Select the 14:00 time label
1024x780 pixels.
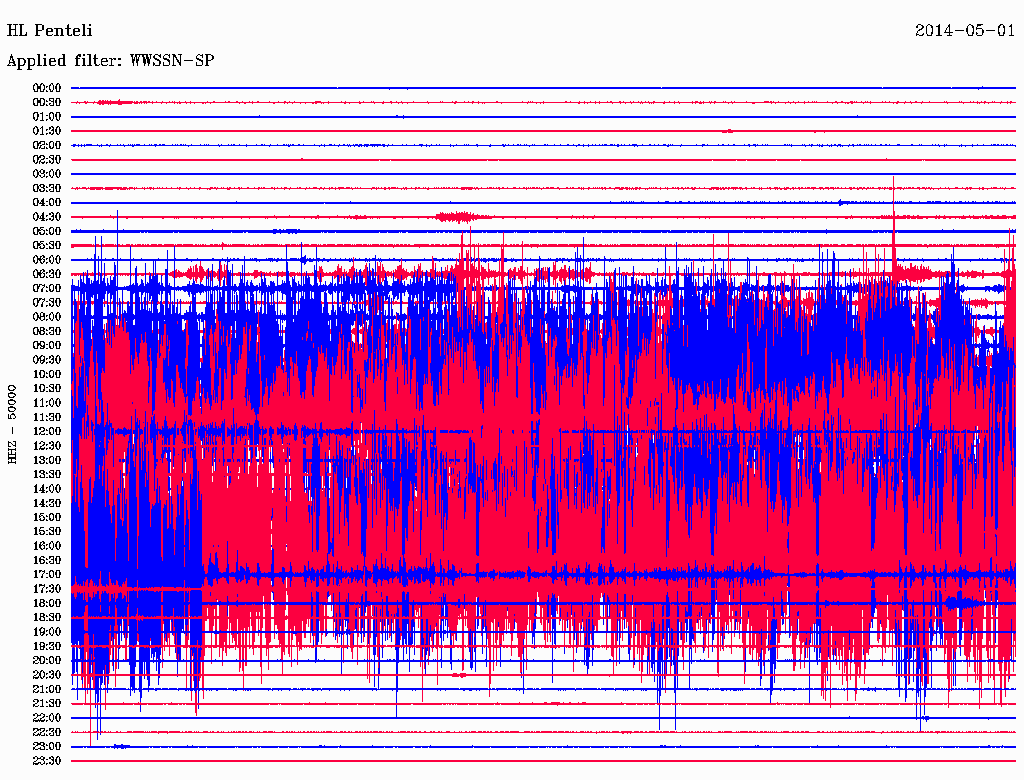(x=47, y=489)
